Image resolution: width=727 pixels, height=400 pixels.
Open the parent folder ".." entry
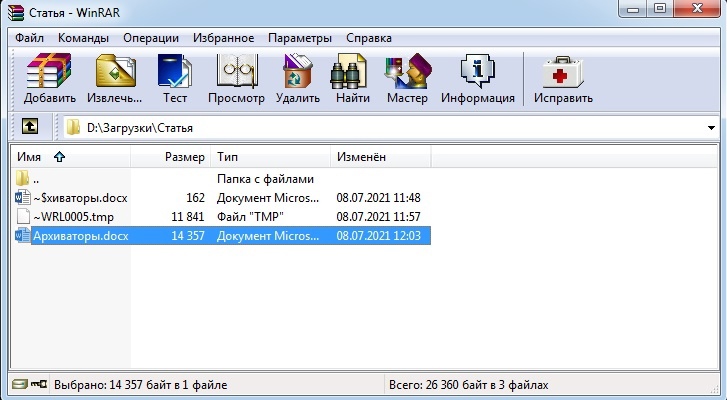pos(38,179)
